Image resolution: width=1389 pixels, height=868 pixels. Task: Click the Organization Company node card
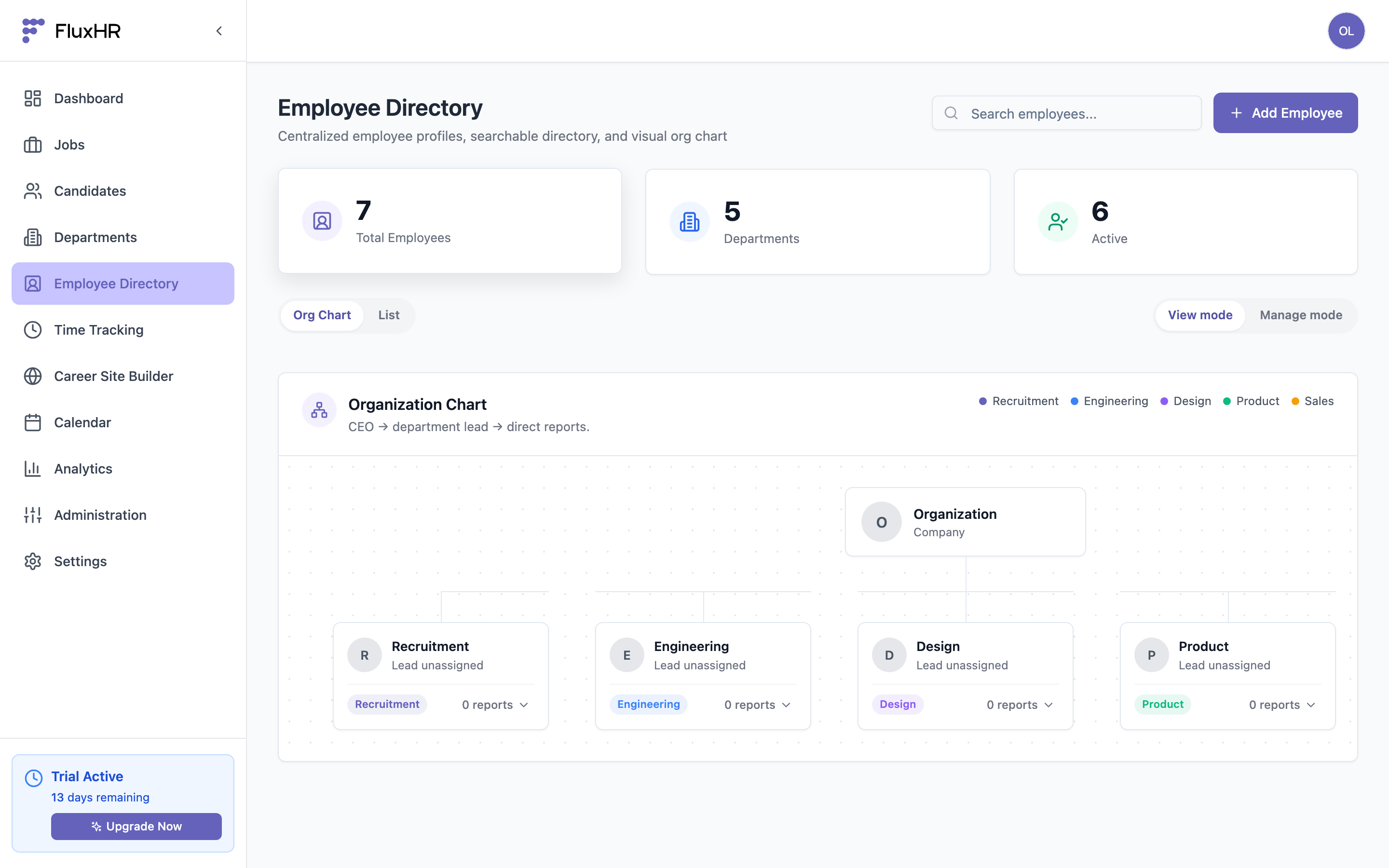[966, 522]
